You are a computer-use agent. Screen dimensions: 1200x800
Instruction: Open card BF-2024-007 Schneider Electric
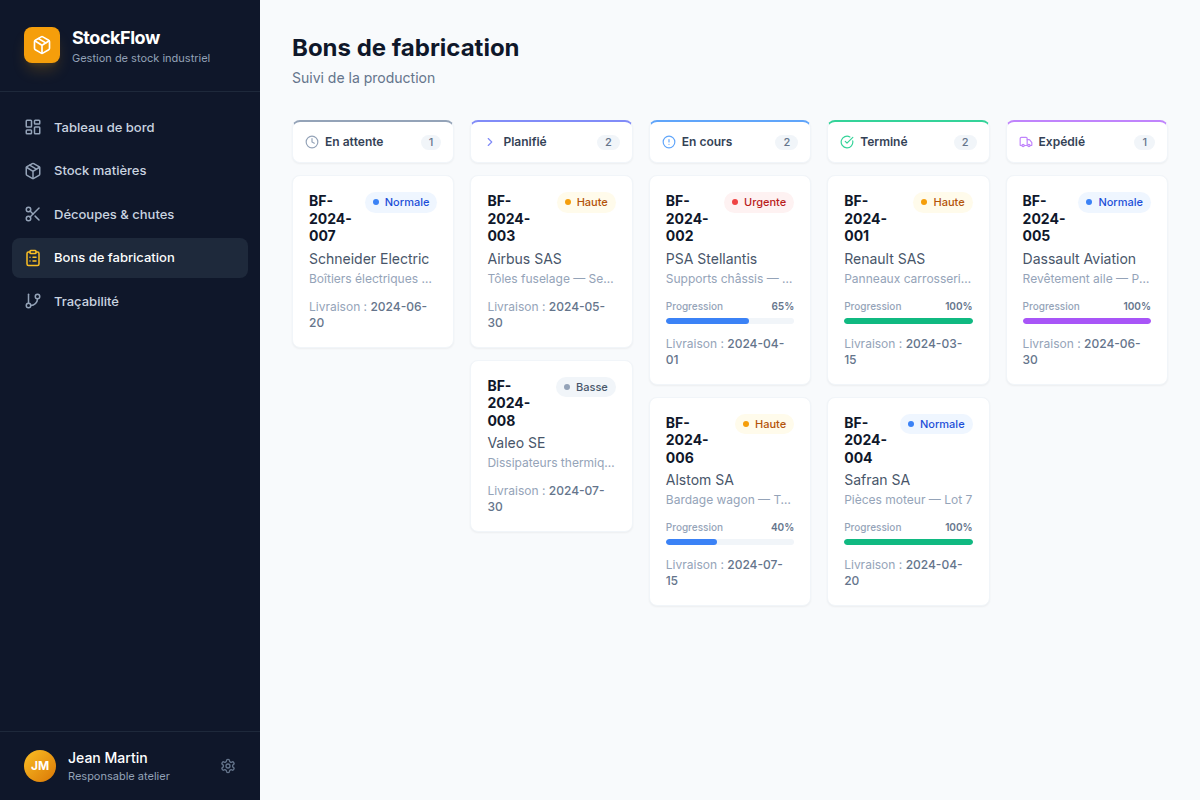click(x=373, y=262)
